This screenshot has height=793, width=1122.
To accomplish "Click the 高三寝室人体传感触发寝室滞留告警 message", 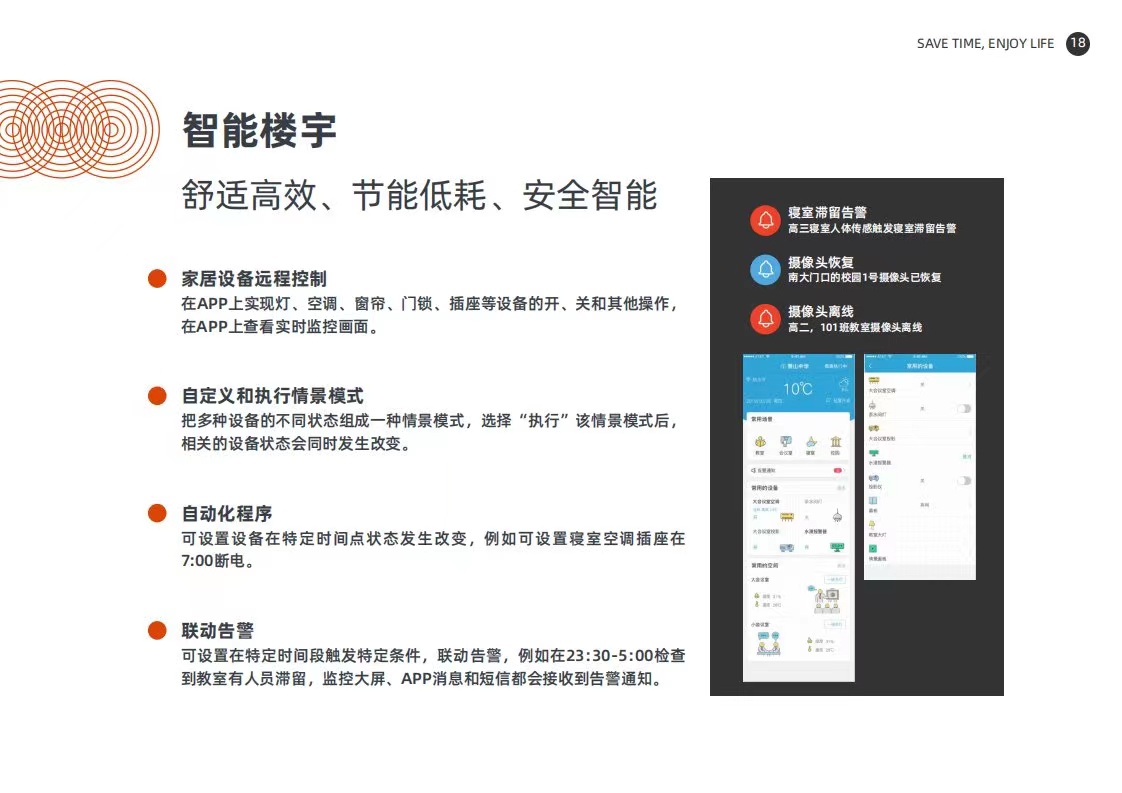I will click(x=872, y=228).
